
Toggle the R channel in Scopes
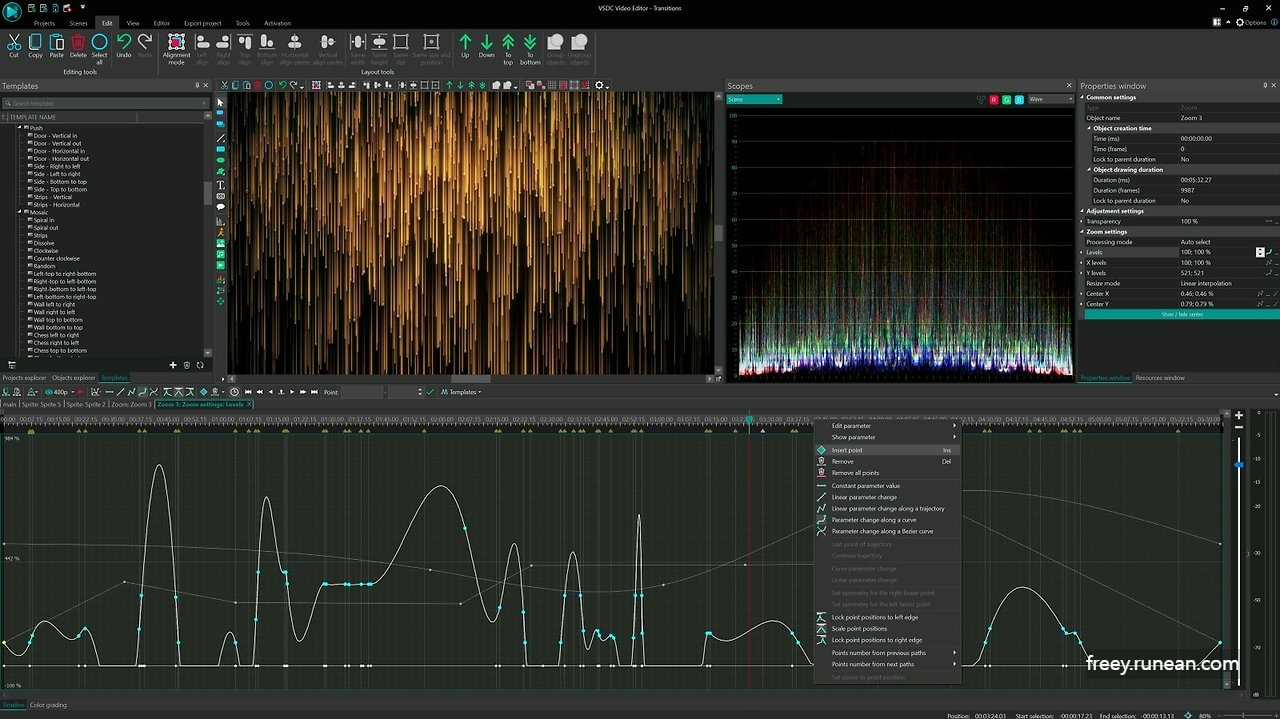pos(994,99)
